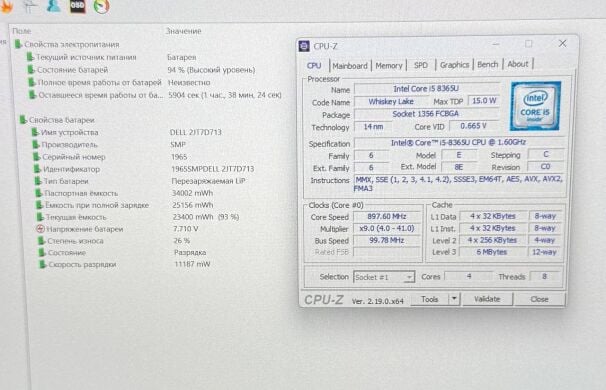The width and height of the screenshot is (606, 390).
Task: Click icon beside 'Паспортная ёмкость'
Action: pyautogui.click(x=39, y=193)
